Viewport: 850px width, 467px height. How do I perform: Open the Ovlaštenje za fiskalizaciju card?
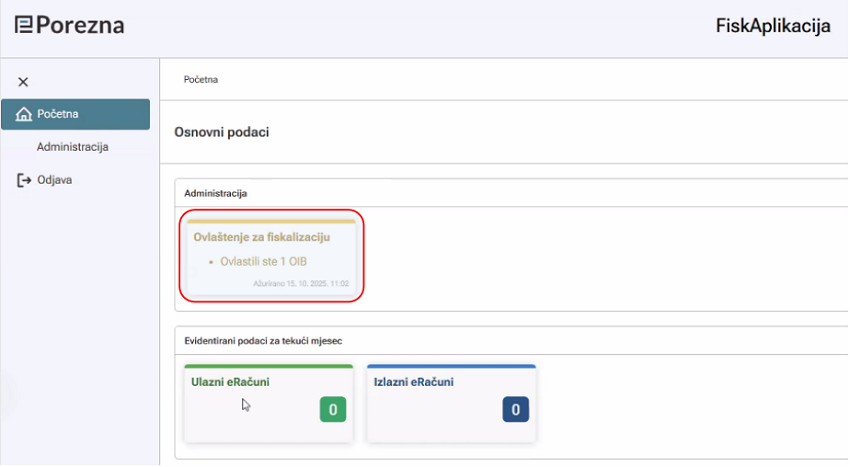click(x=271, y=258)
